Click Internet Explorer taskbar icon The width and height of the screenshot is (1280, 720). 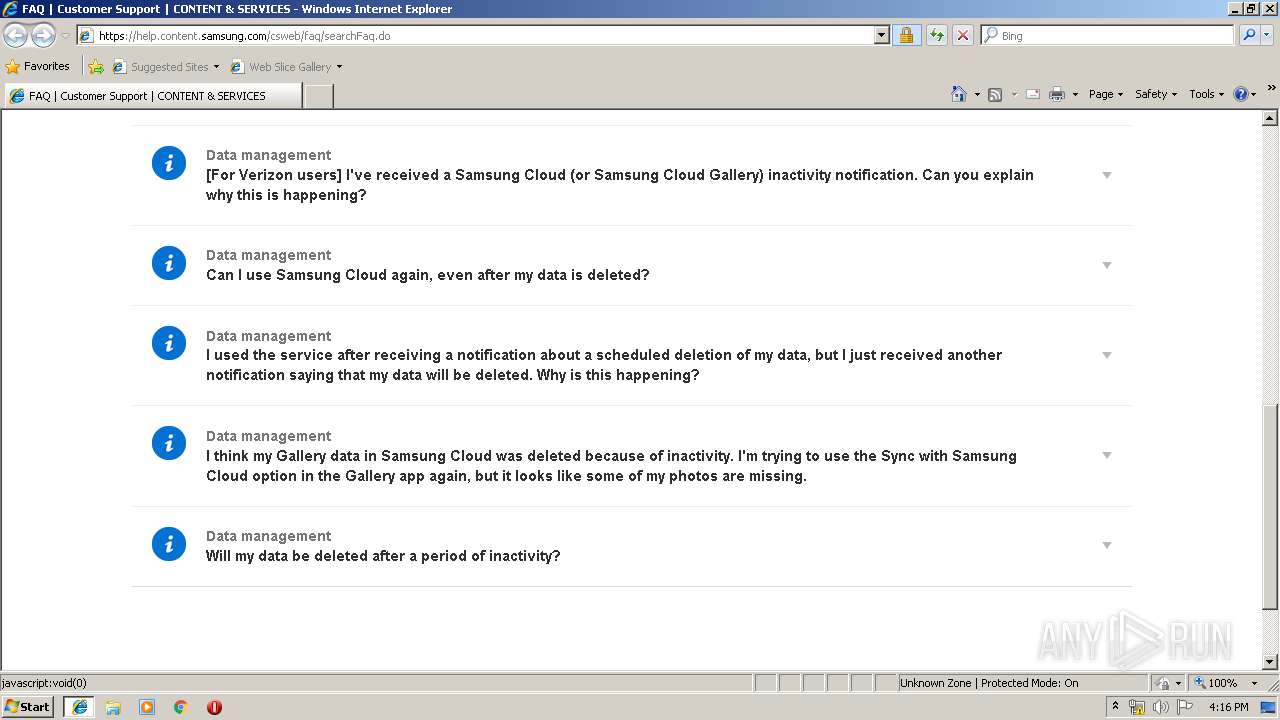tap(80, 707)
